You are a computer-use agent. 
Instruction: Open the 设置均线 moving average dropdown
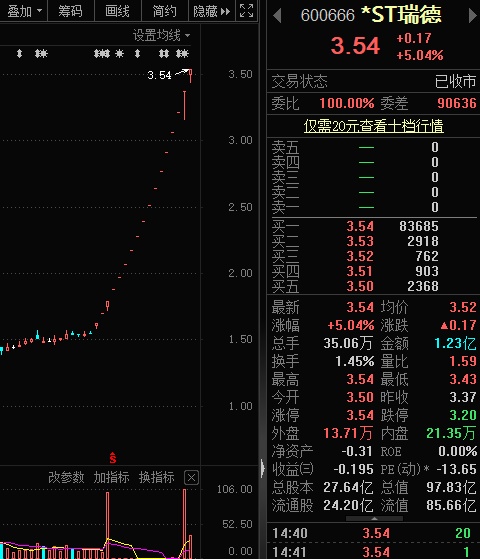161,35
